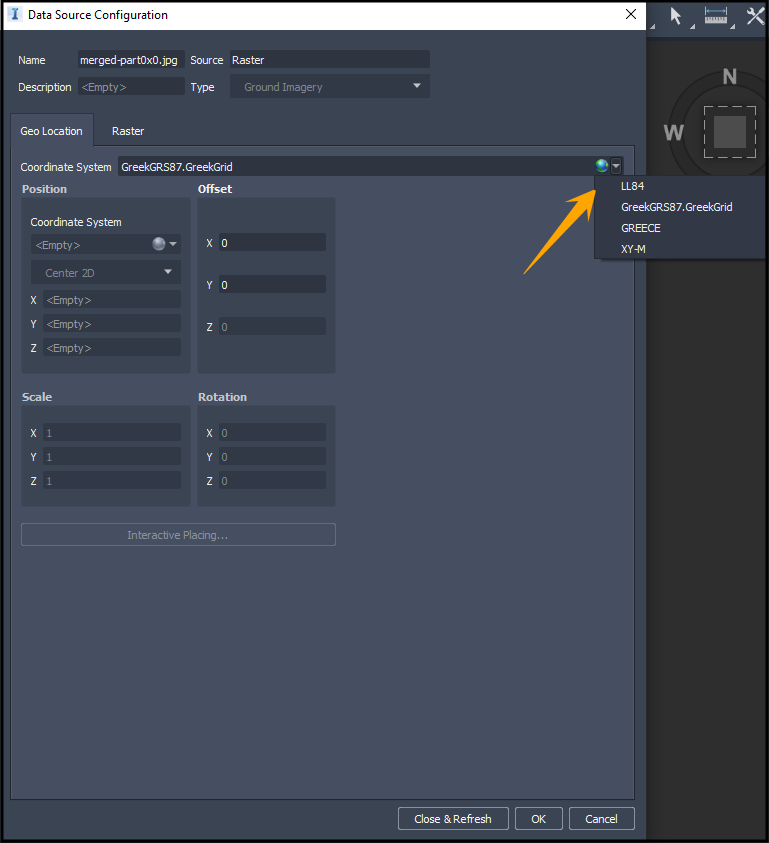The image size is (769, 843).
Task: Switch to the Raster tab
Action: click(x=128, y=131)
